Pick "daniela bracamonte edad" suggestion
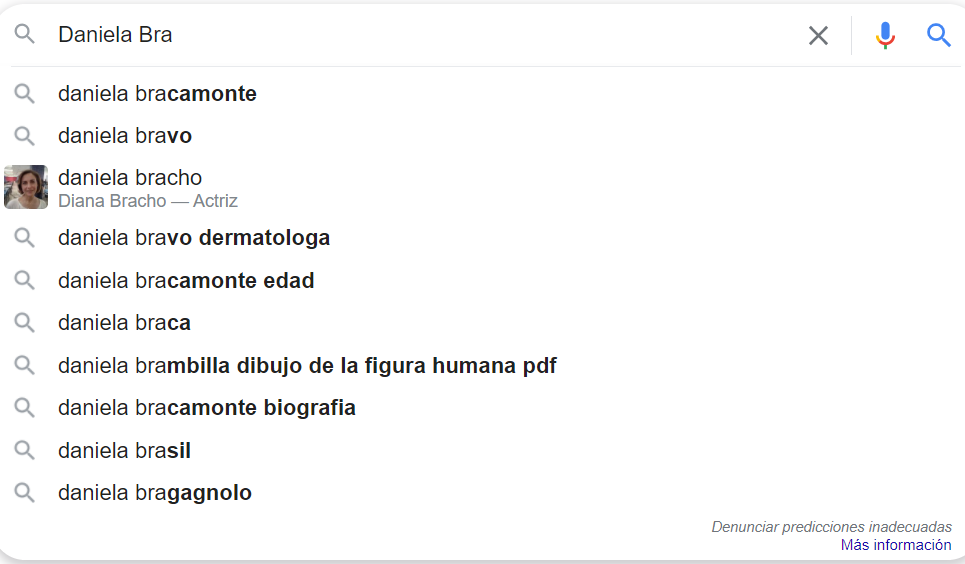965x564 pixels. [x=186, y=281]
